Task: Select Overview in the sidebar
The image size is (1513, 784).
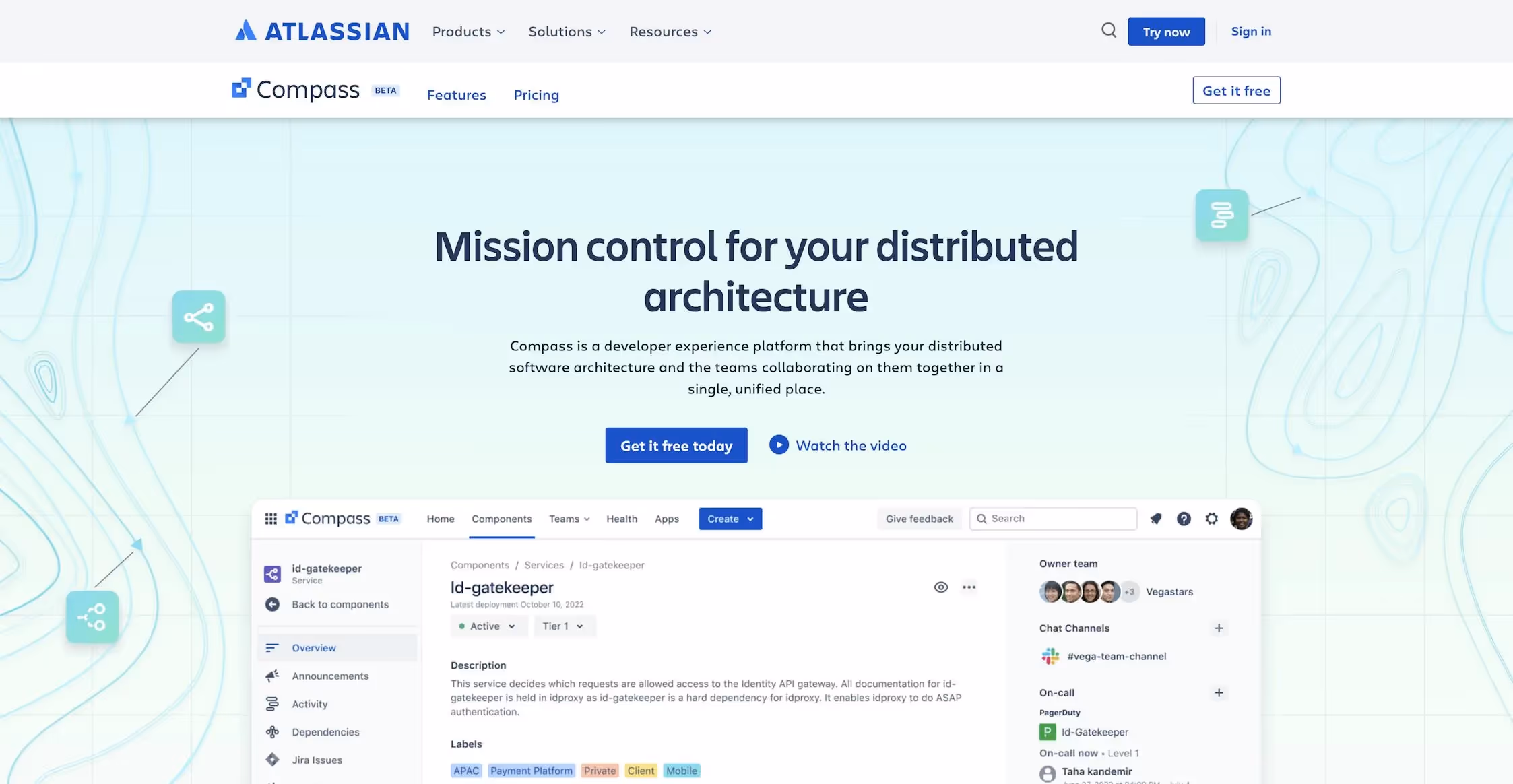Action: click(337, 648)
